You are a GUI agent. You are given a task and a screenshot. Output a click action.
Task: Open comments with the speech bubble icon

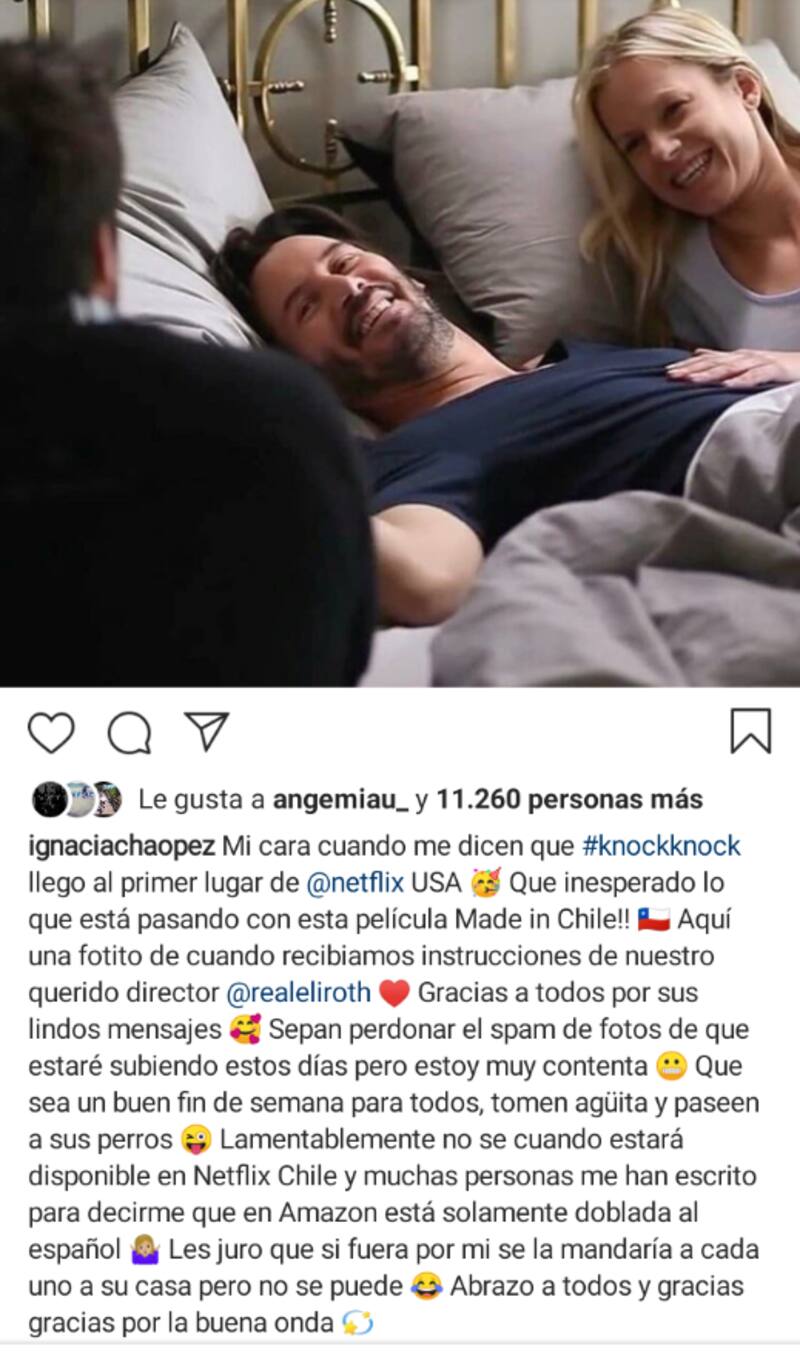129,734
